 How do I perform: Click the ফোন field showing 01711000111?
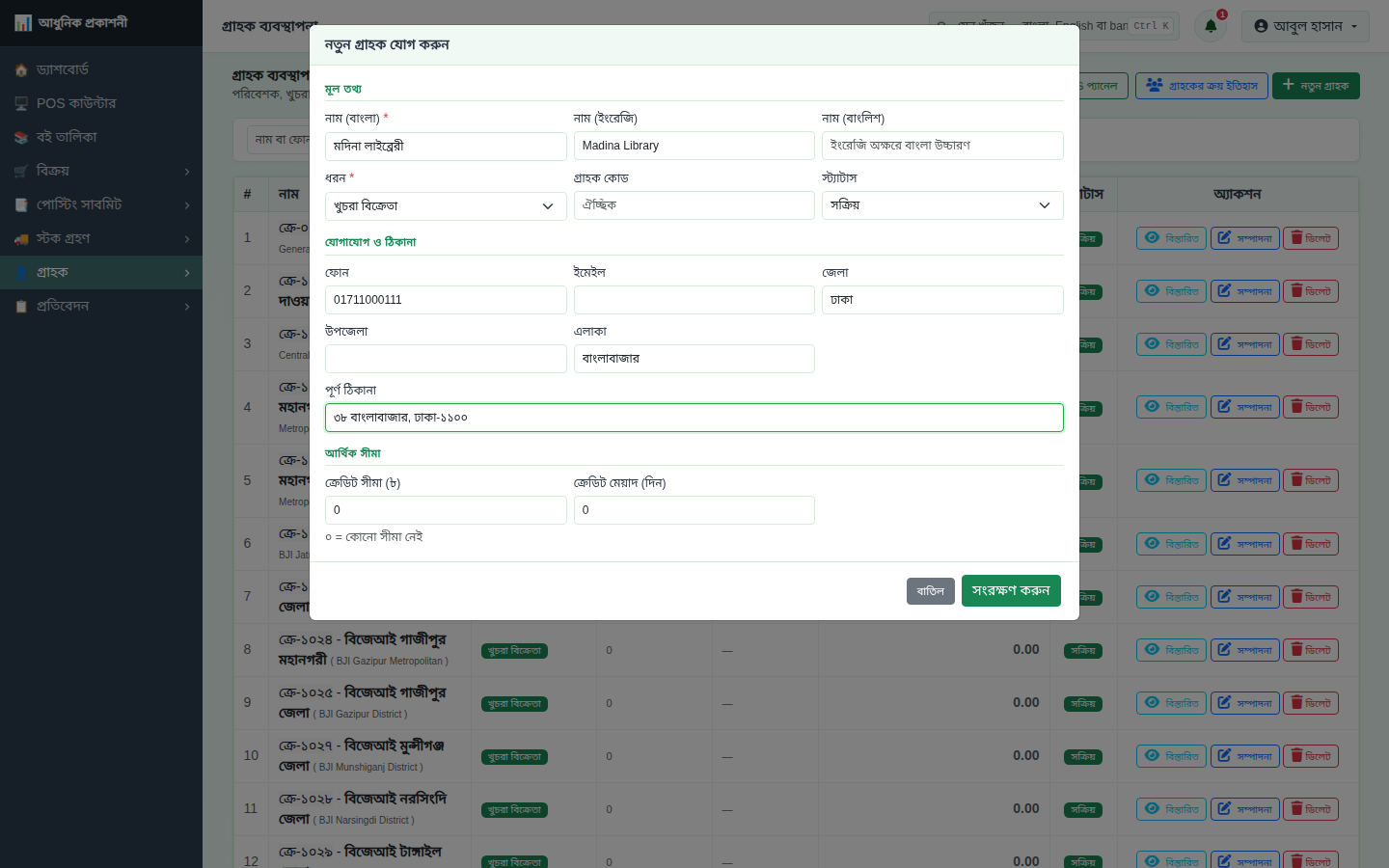(x=446, y=300)
